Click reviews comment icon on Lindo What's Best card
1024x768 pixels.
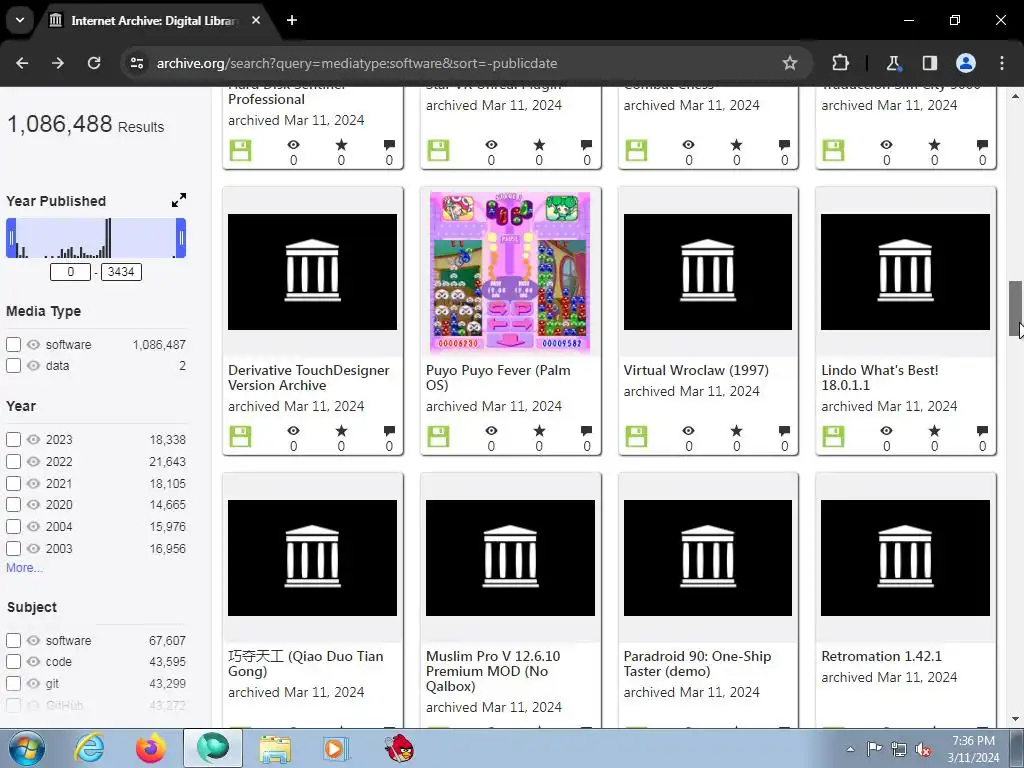coord(982,430)
